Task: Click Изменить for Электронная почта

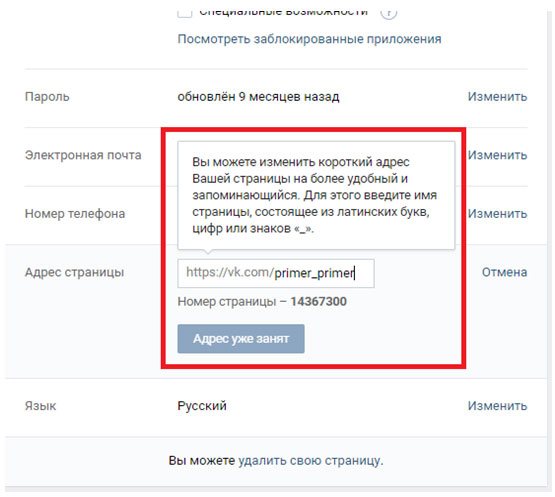Action: coord(497,155)
